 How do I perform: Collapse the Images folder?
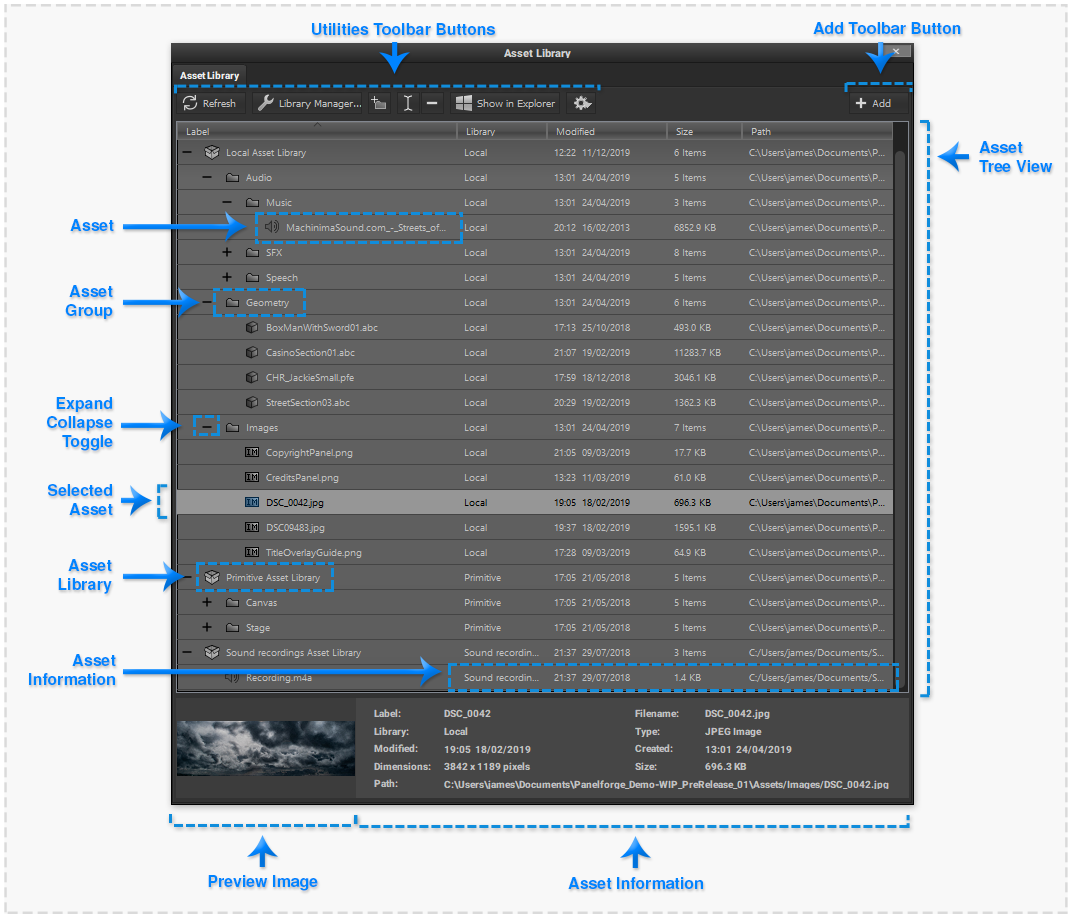(x=207, y=428)
